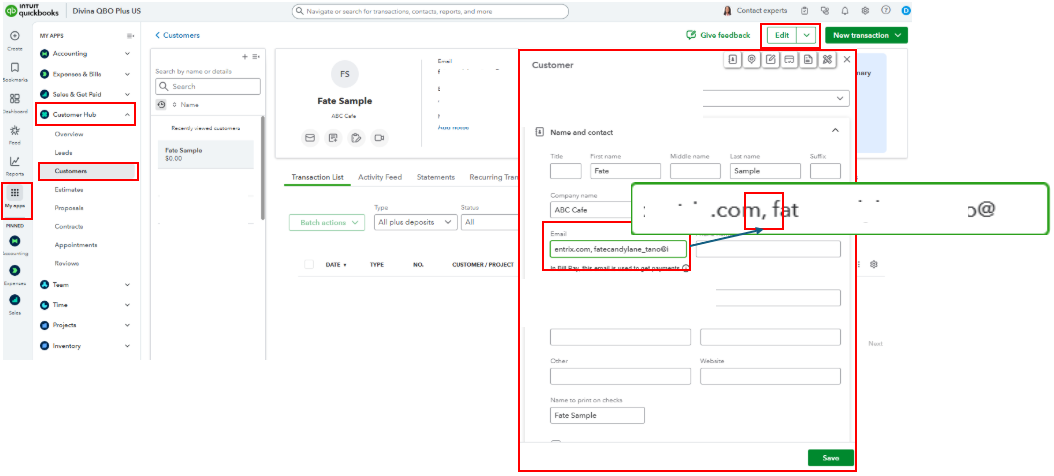Viewport: 1054px width, 476px height.
Task: Open the Reports chart icon in the left rail
Action: pyautogui.click(x=15, y=161)
